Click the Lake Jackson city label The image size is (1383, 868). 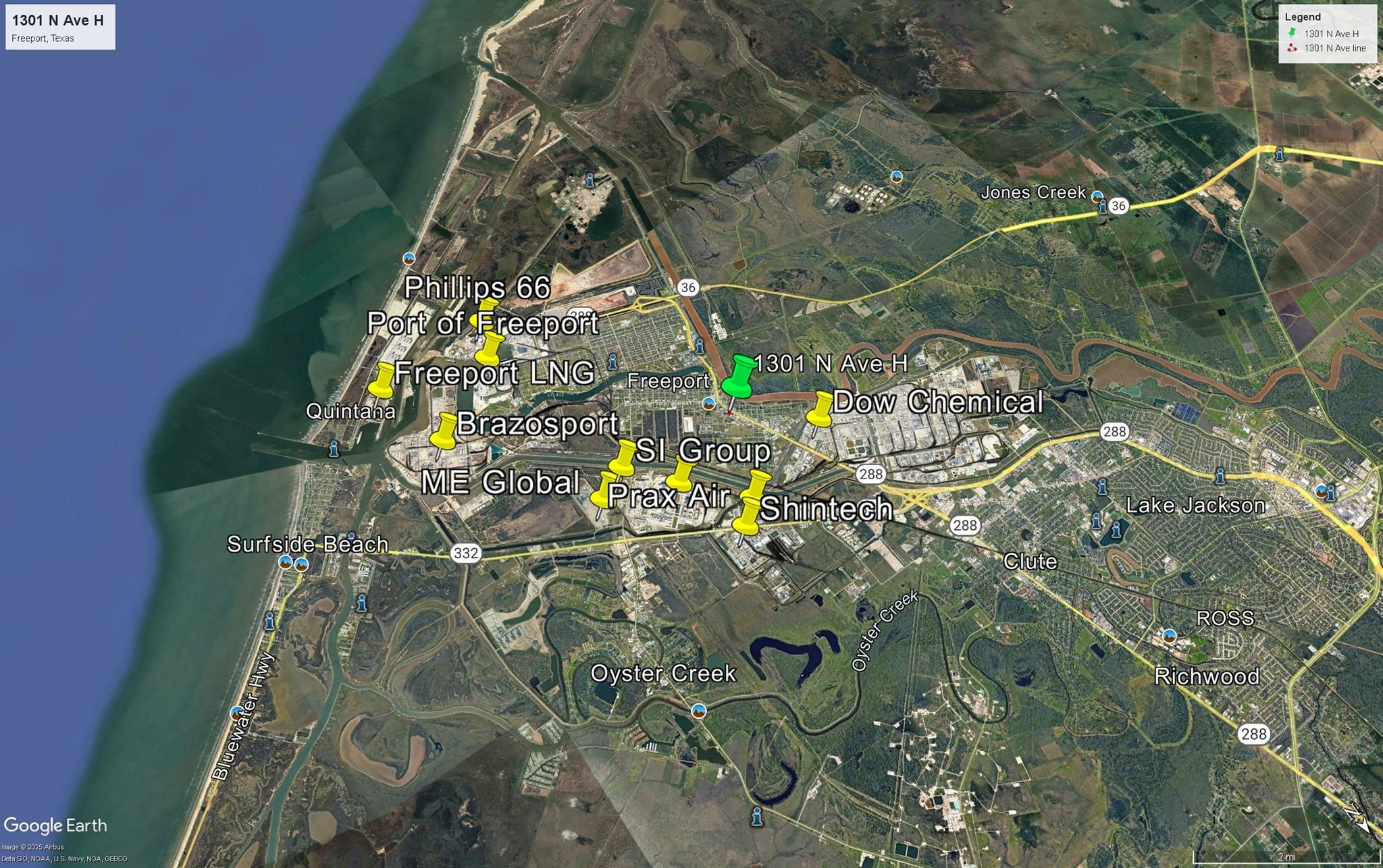[x=1195, y=505]
